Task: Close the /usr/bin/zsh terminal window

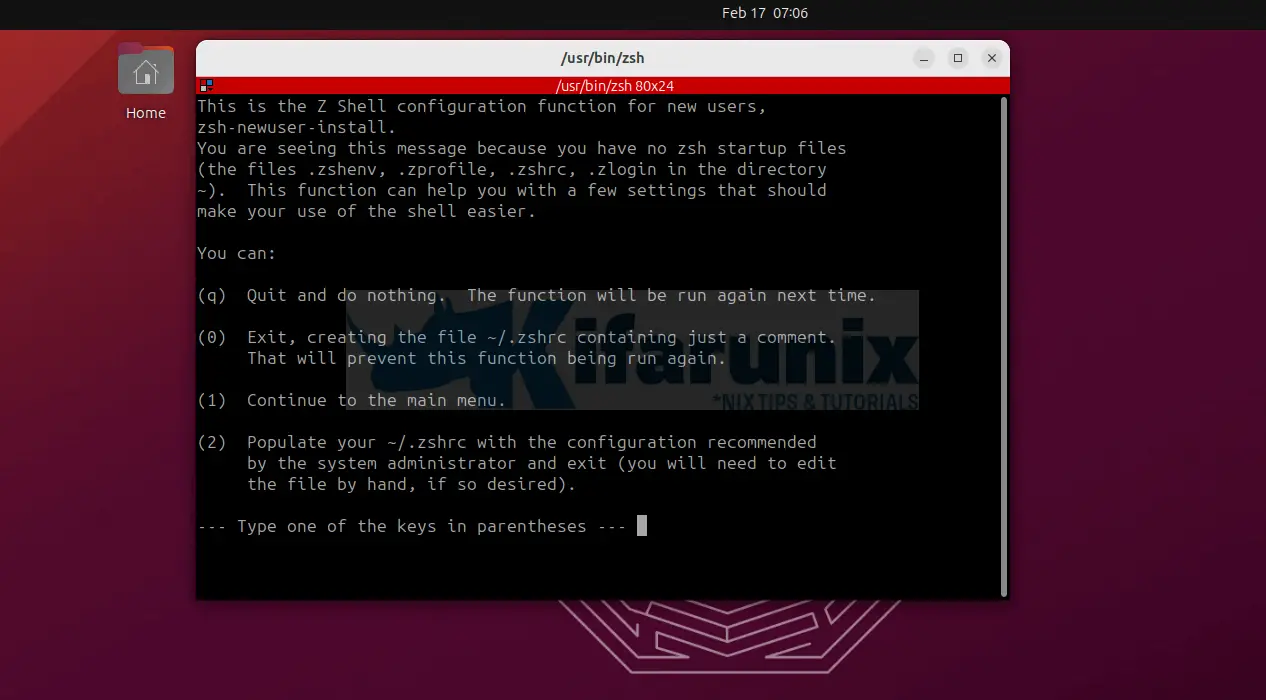Action: (992, 59)
